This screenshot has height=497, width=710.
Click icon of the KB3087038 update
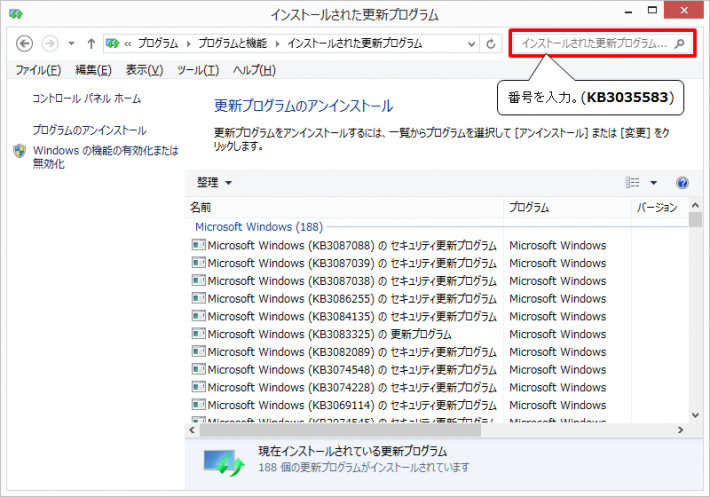tap(198, 280)
